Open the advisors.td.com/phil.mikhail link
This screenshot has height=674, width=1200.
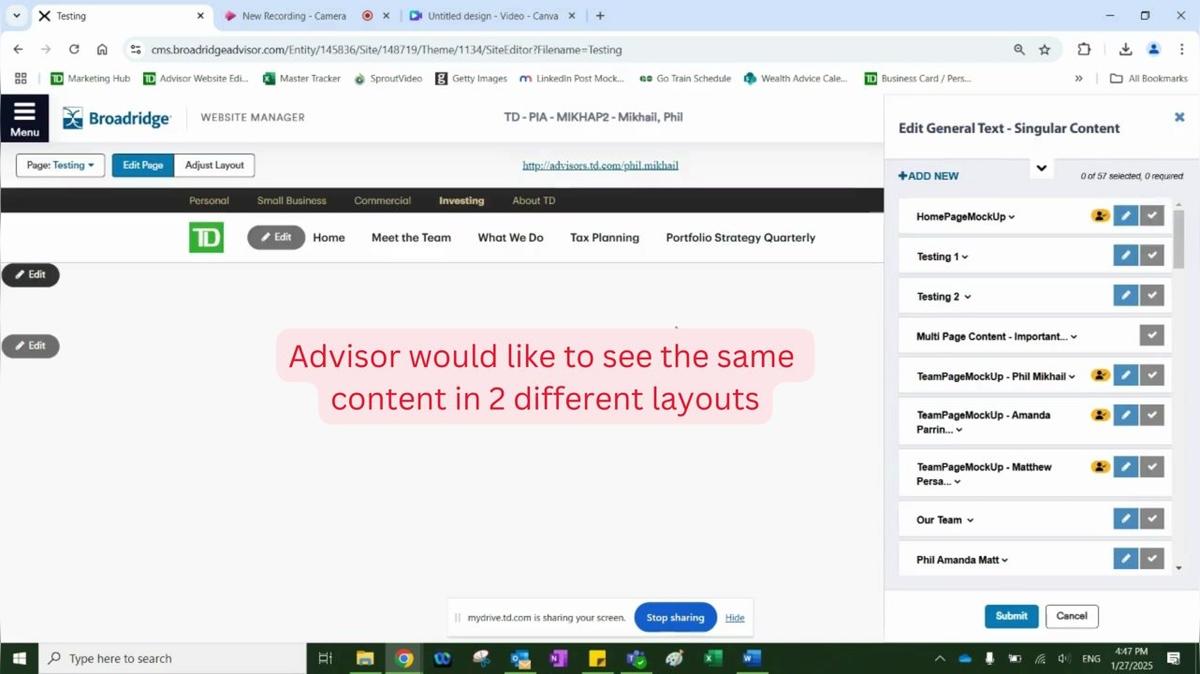(600, 165)
